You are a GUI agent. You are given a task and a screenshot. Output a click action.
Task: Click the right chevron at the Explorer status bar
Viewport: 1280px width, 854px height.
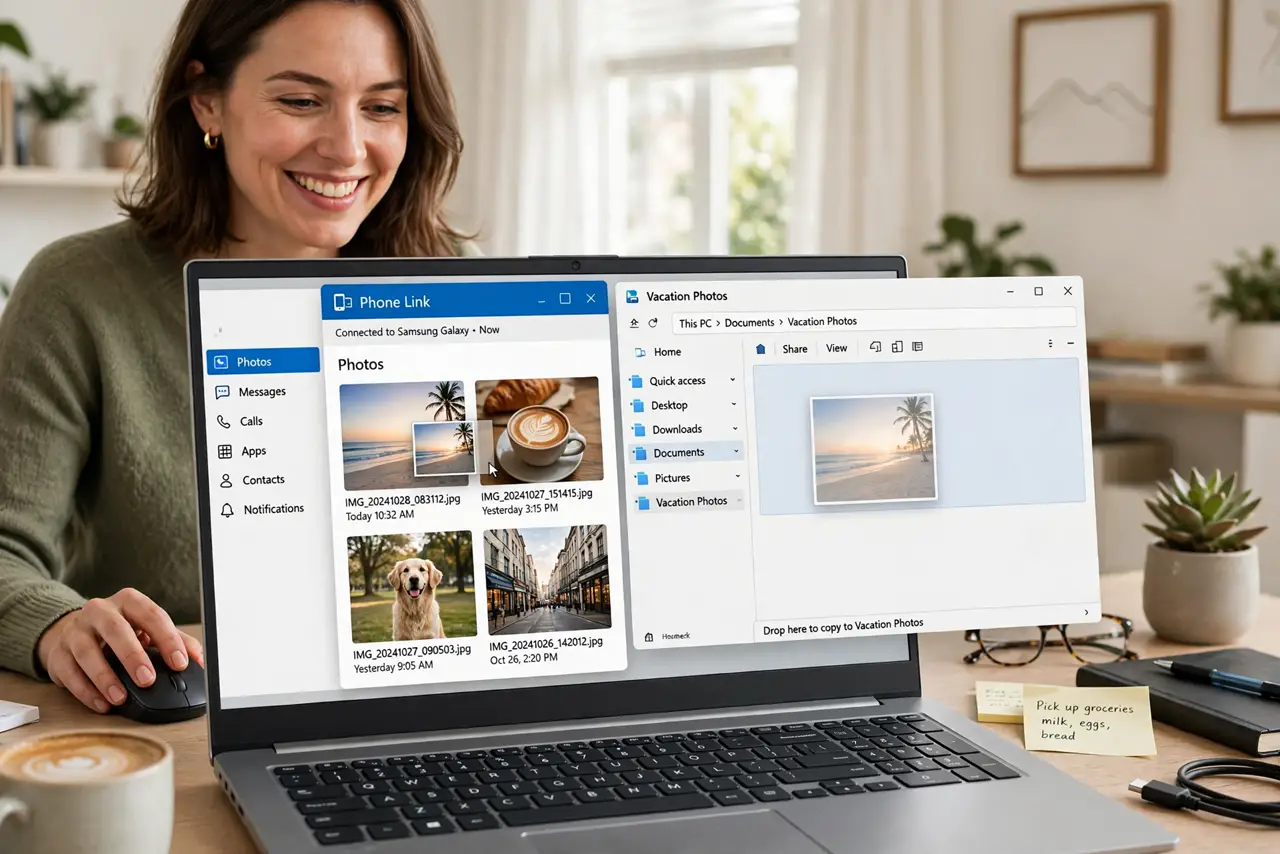(x=1087, y=612)
